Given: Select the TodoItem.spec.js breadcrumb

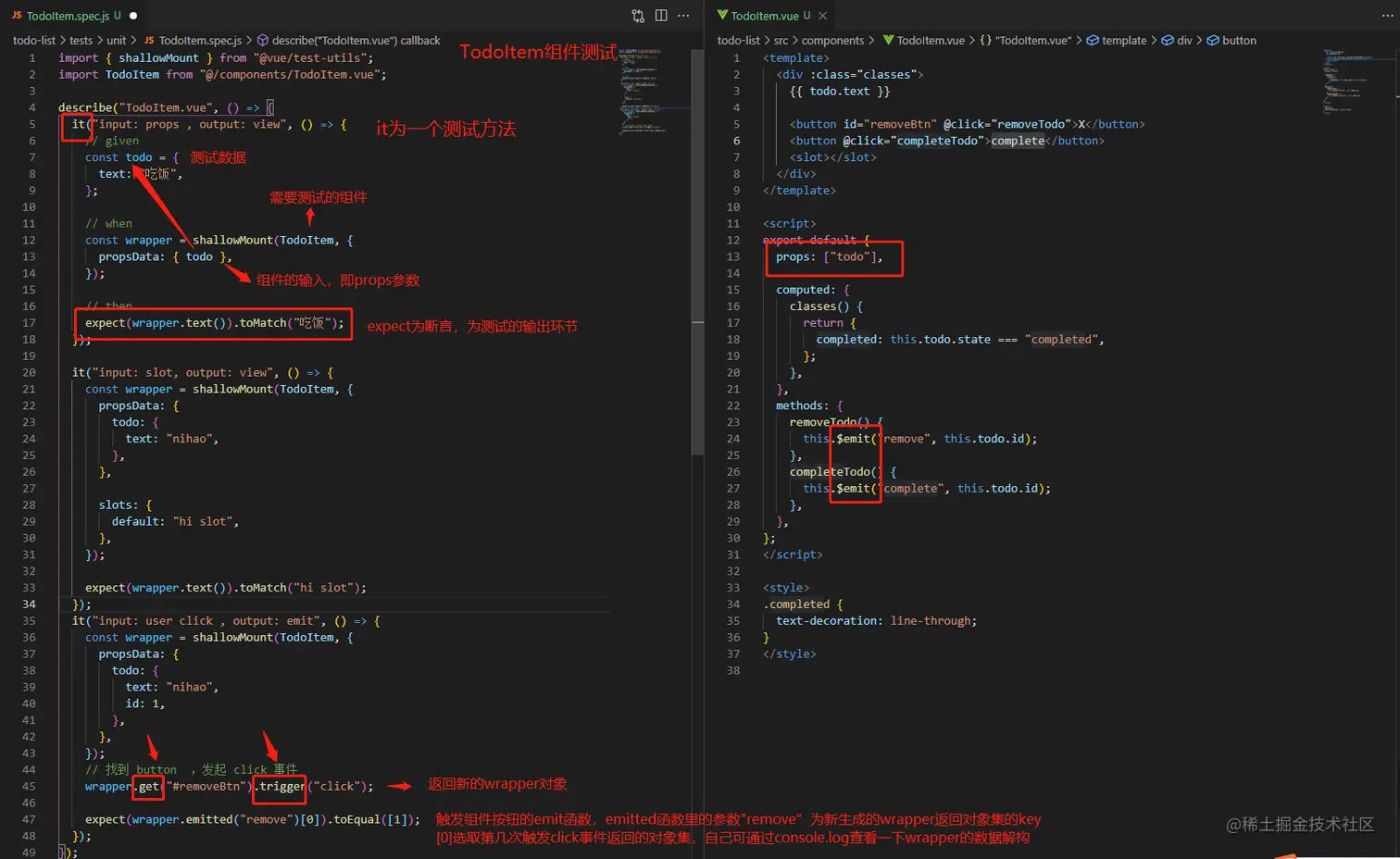Looking at the screenshot, I should (x=193, y=41).
